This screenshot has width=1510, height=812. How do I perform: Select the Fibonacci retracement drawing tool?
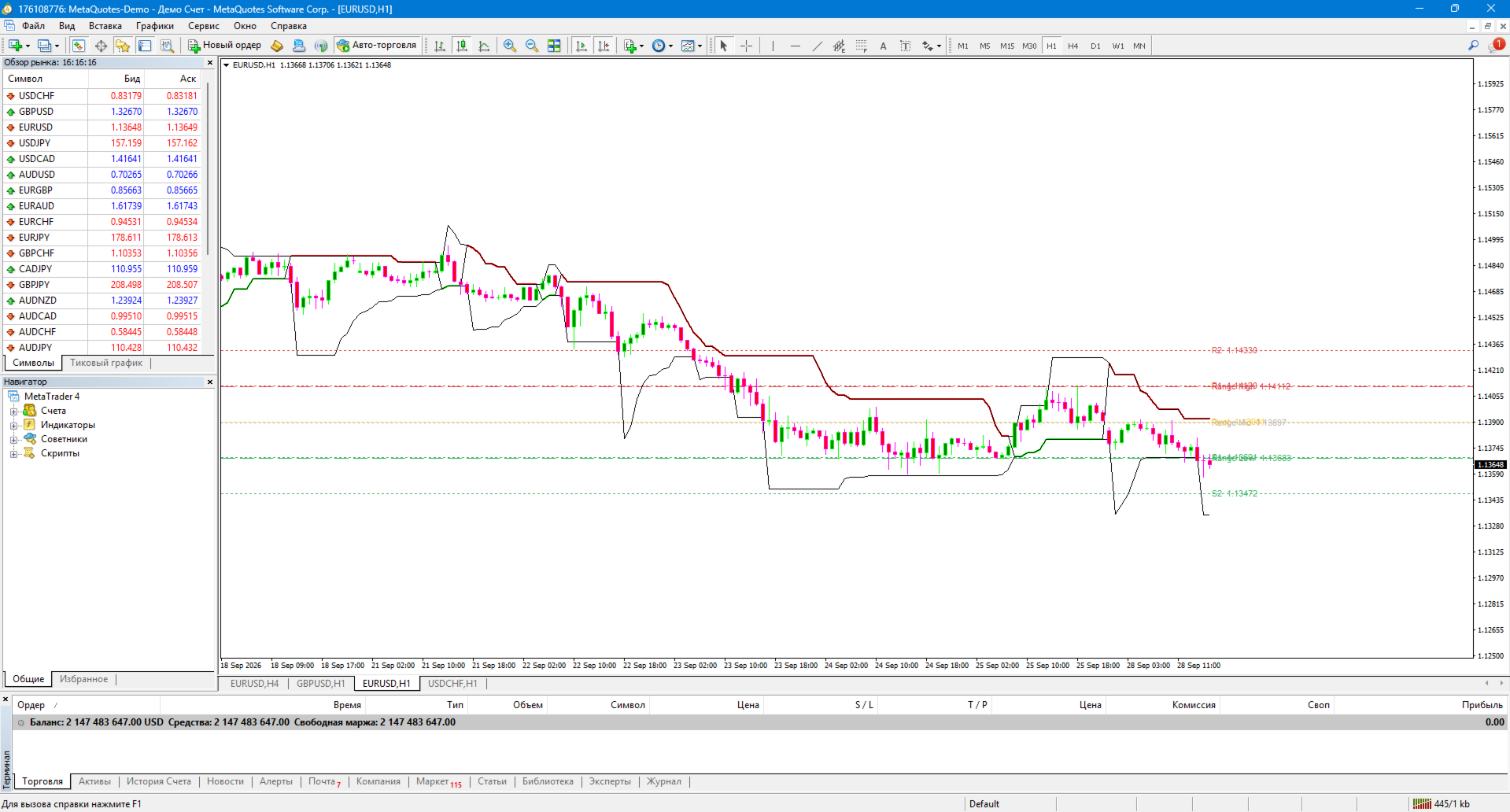pyautogui.click(x=862, y=46)
